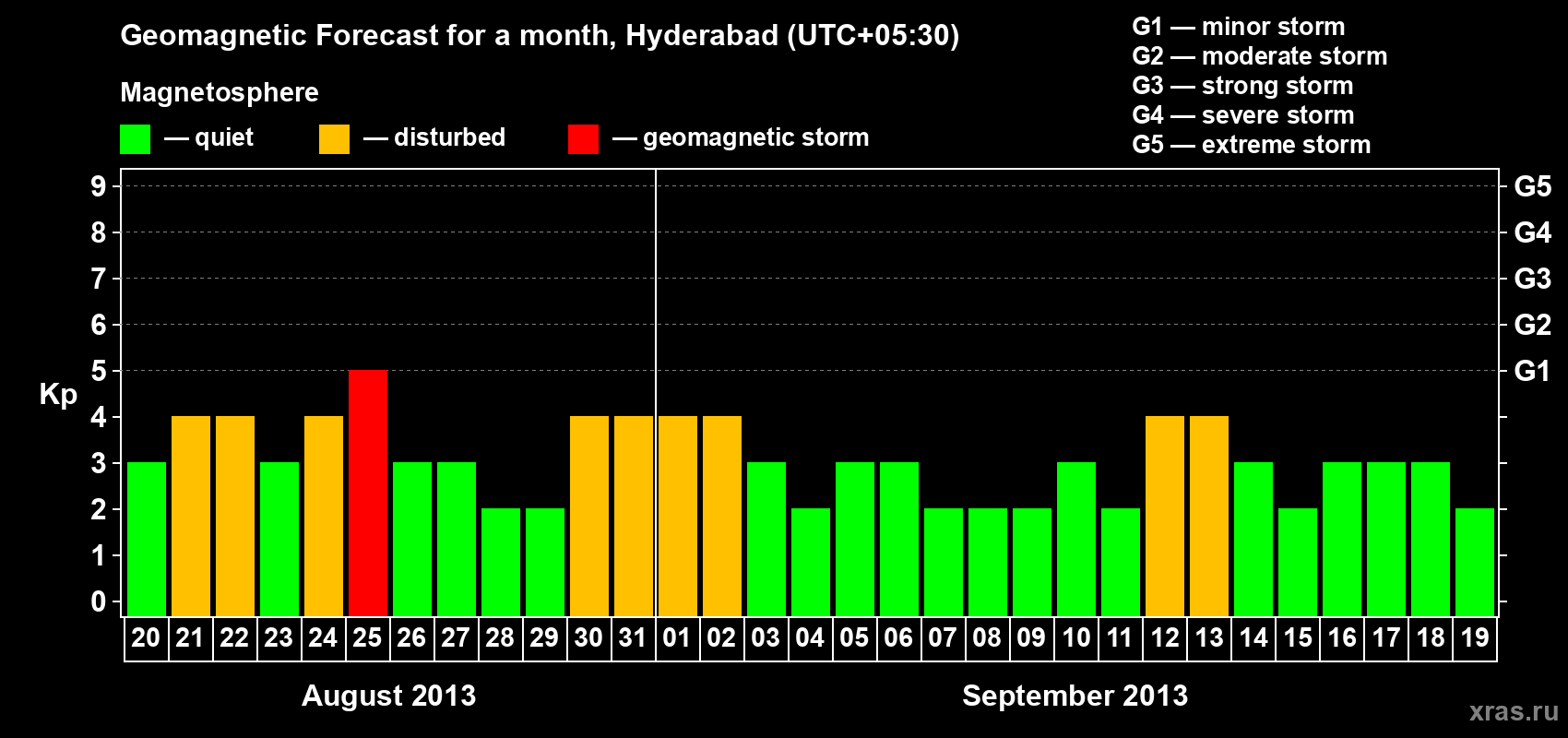Viewport: 1568px width, 738px height.
Task: Click the orange bar above date 22
Action: click(x=235, y=517)
